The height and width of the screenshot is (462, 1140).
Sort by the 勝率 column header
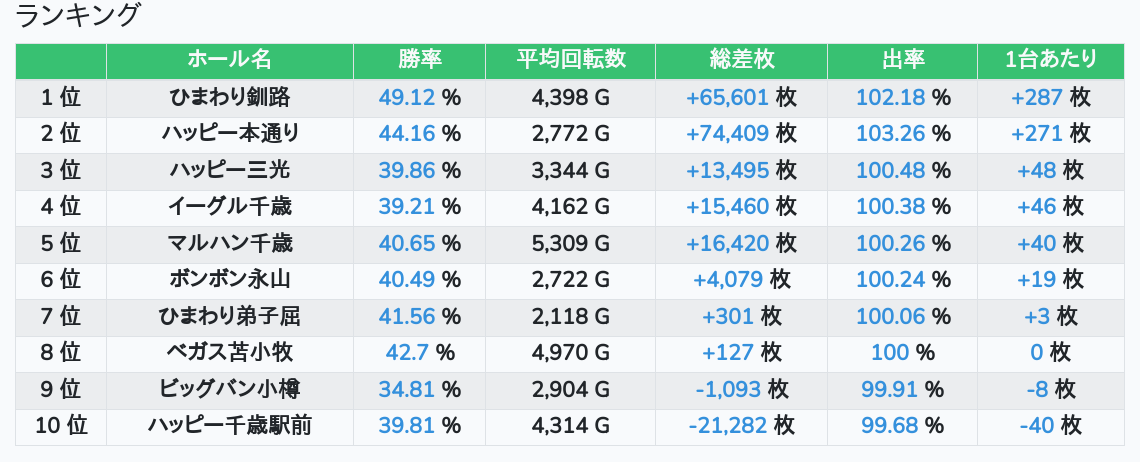(x=420, y=60)
